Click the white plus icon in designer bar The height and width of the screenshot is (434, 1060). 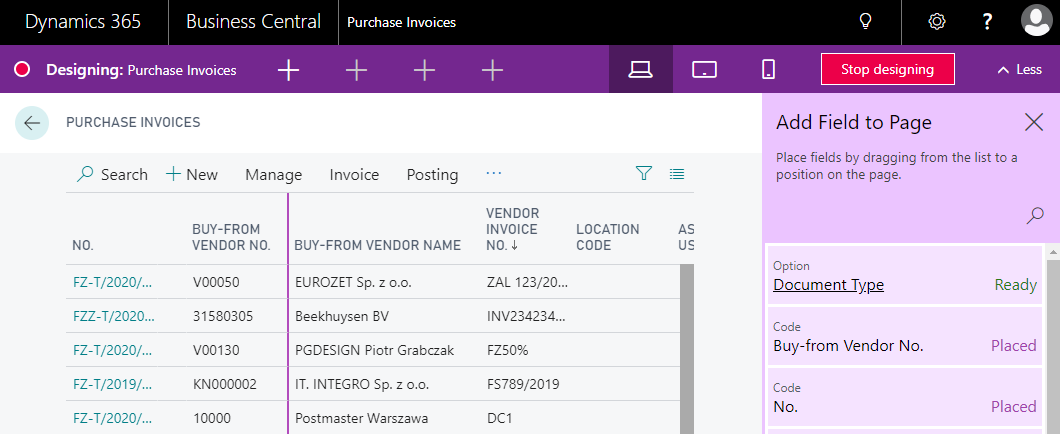tap(289, 70)
